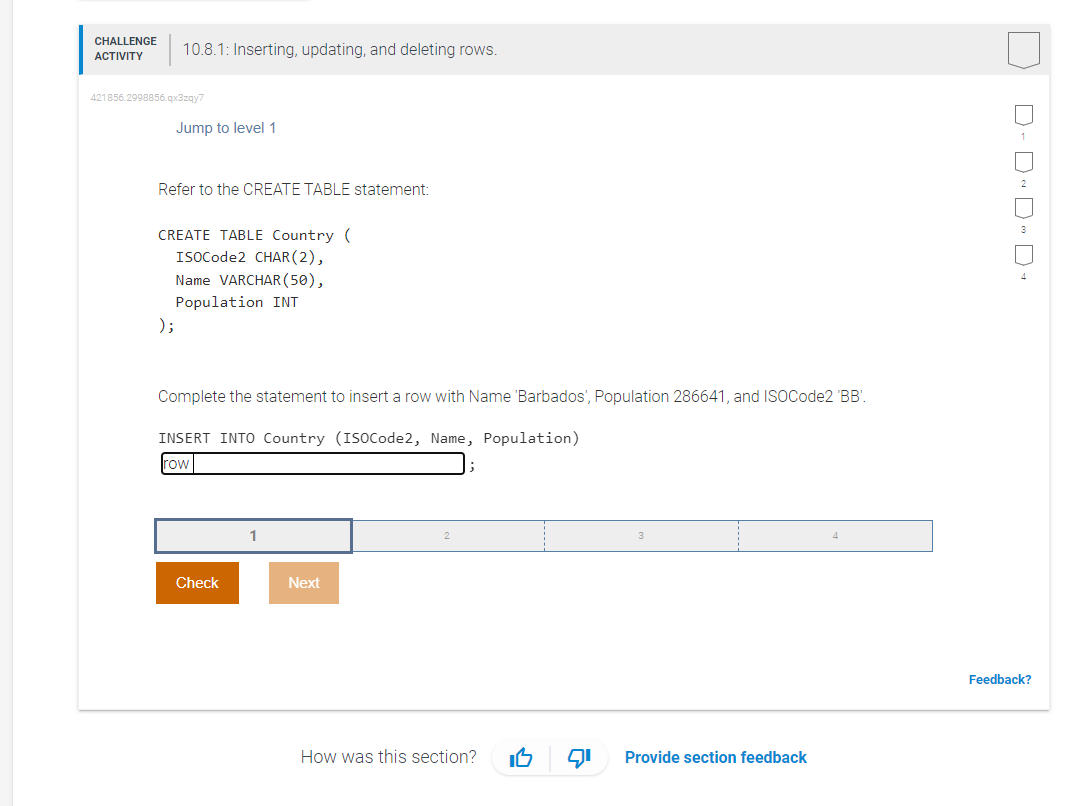Image resolution: width=1067 pixels, height=806 pixels.
Task: Click the thumbs down feedback icon
Action: click(x=579, y=758)
